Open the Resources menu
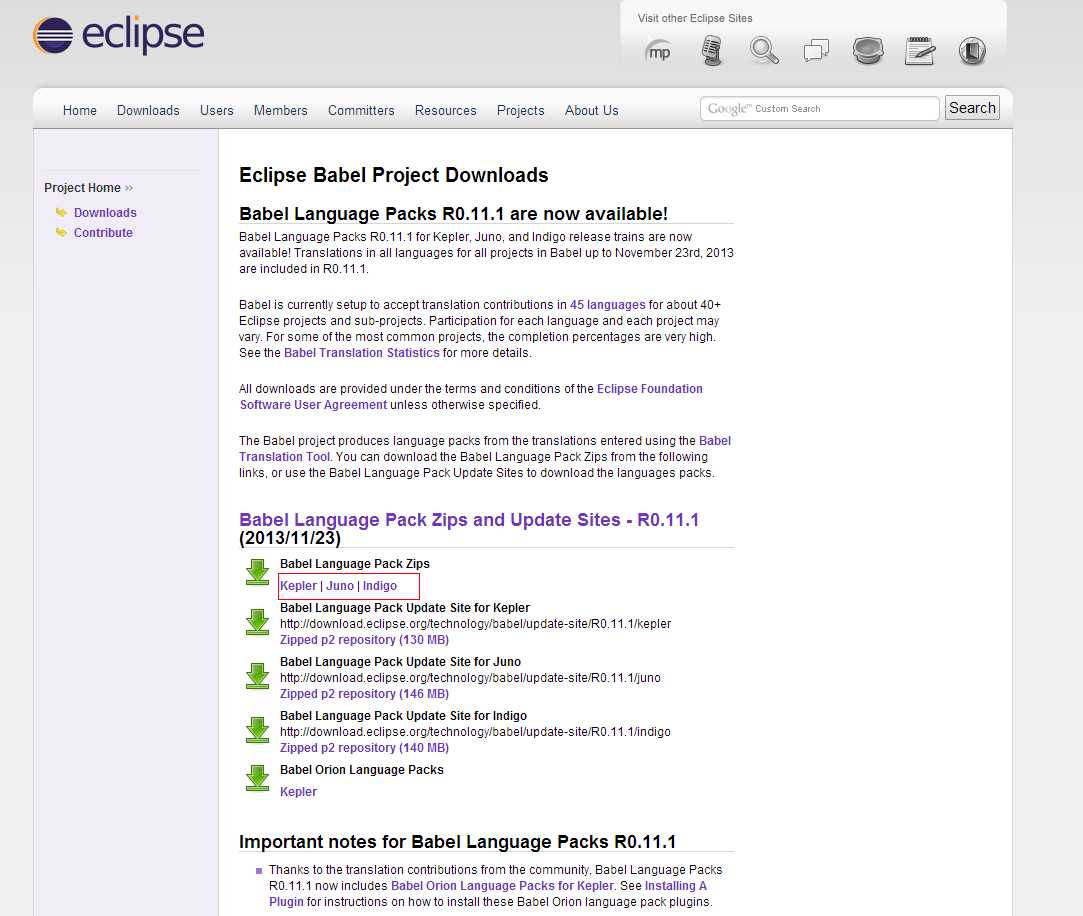Viewport: 1083px width, 916px height. tap(445, 111)
